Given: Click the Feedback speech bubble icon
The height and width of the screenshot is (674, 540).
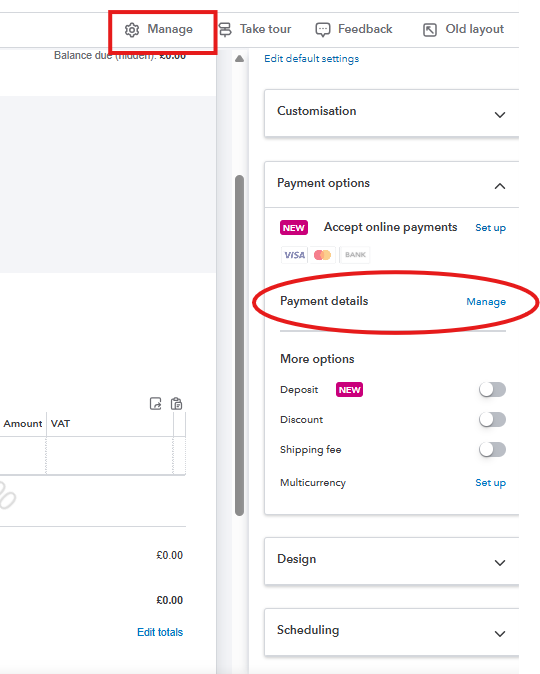Looking at the screenshot, I should pos(322,30).
